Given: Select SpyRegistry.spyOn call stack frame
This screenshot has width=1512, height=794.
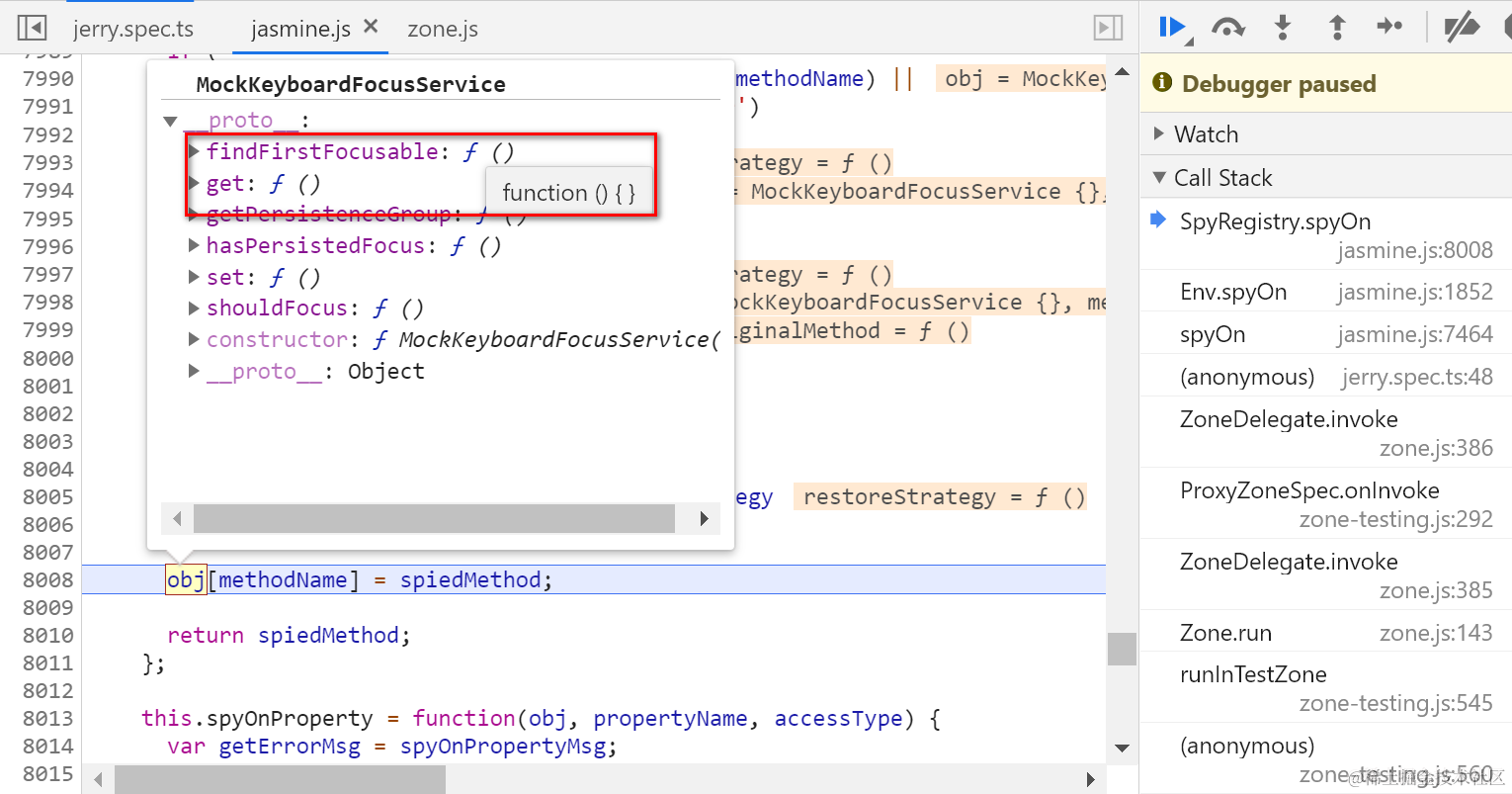Looking at the screenshot, I should pos(1326,235).
